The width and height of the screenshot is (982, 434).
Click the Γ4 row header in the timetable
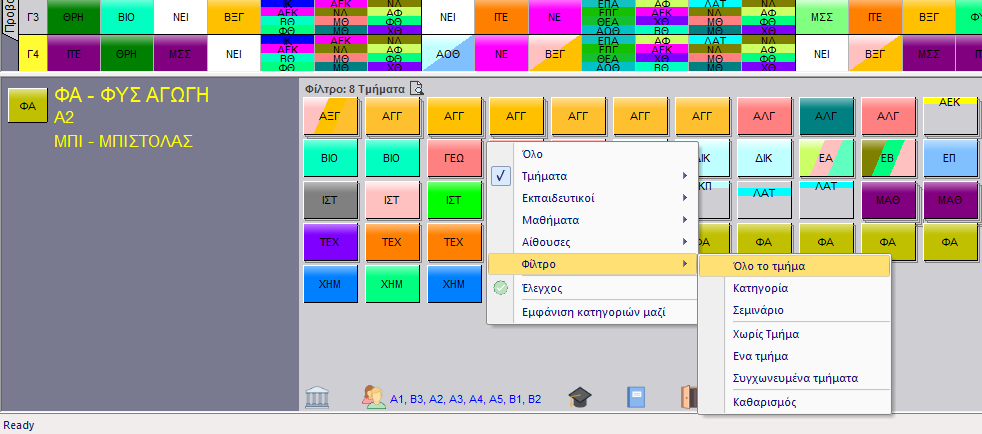coord(33,53)
